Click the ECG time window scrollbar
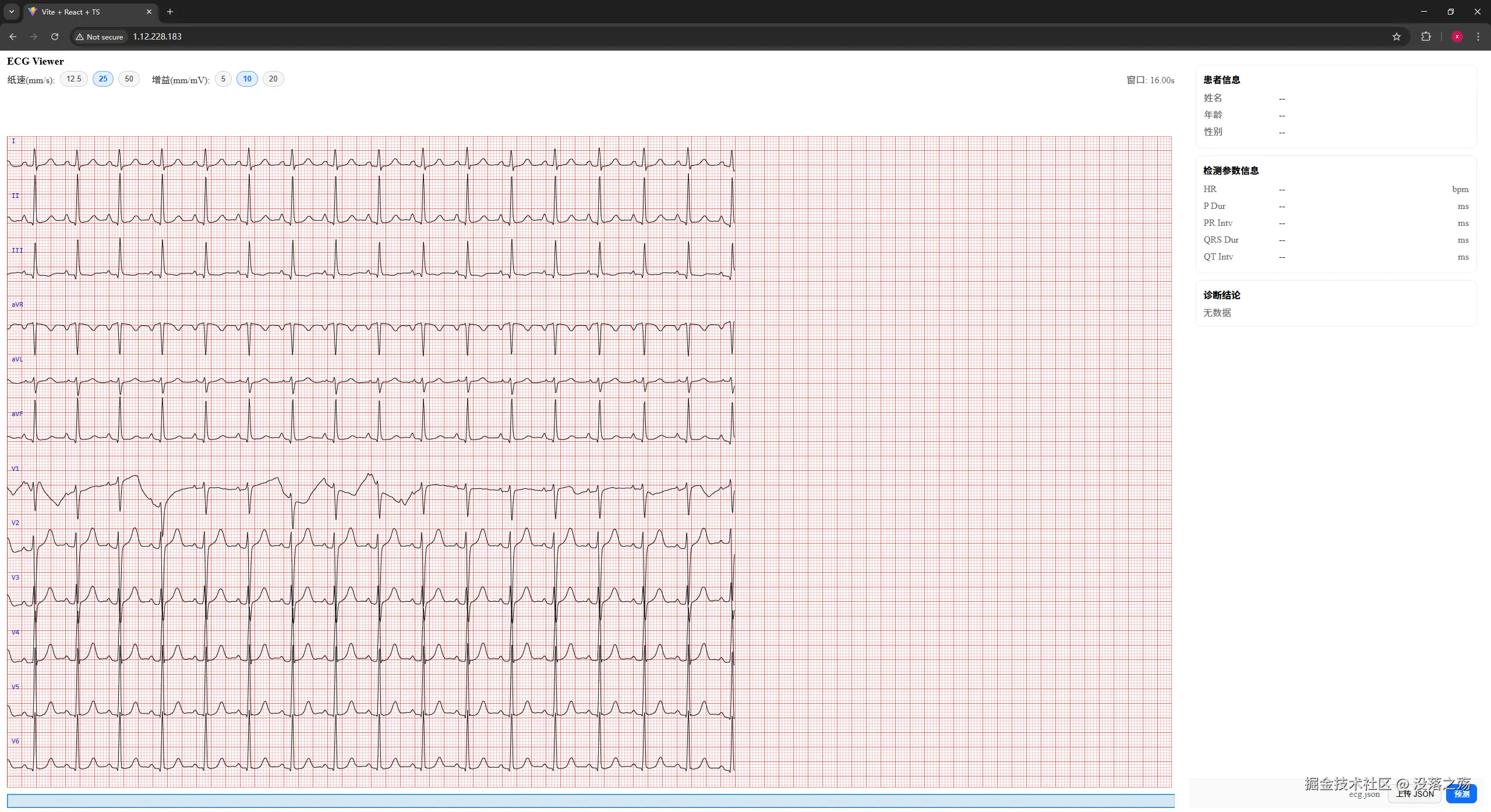Image resolution: width=1491 pixels, height=812 pixels. pyautogui.click(x=591, y=801)
